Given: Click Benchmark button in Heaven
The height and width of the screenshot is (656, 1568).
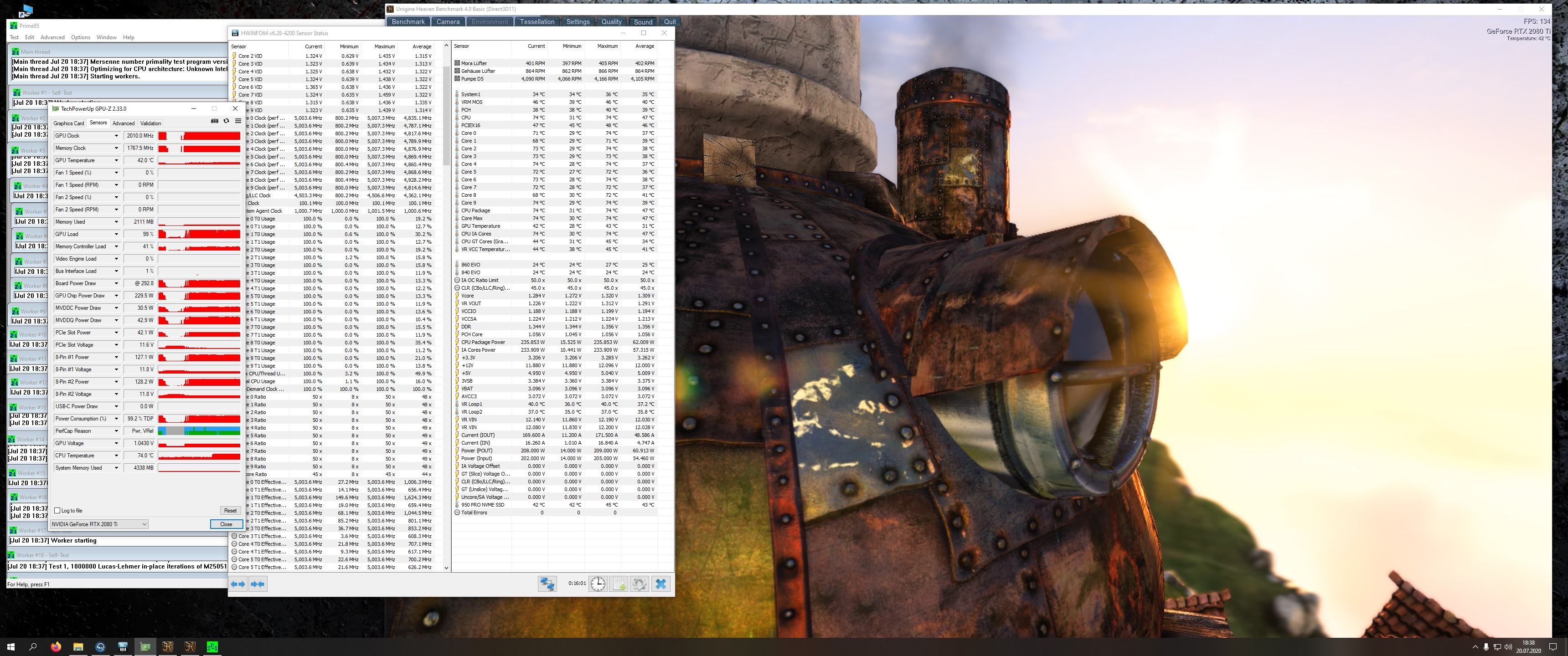Looking at the screenshot, I should (408, 22).
